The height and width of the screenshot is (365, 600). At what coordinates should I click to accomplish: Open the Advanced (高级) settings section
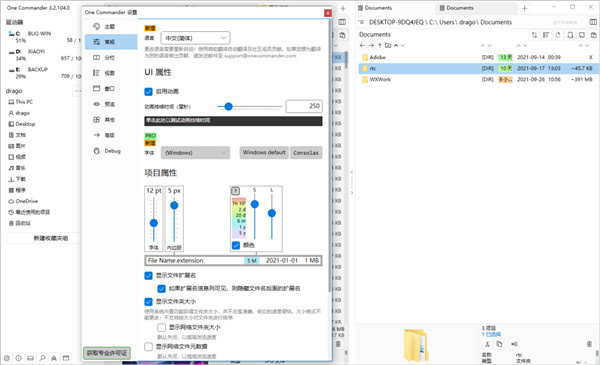pyautogui.click(x=111, y=135)
